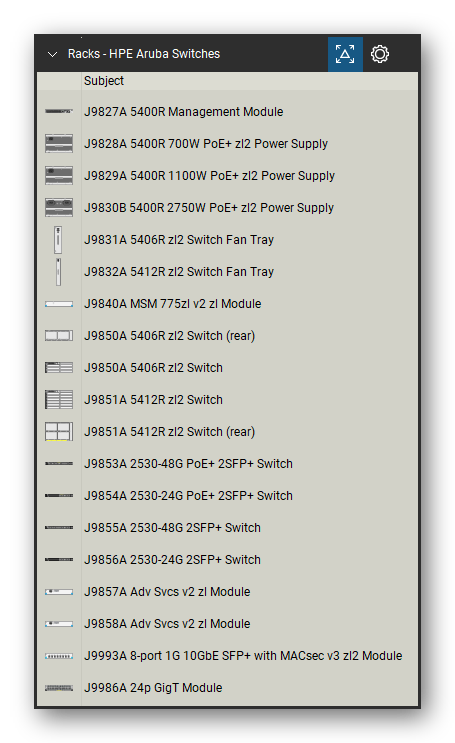
Task: Open the panel settings gear
Action: point(380,54)
